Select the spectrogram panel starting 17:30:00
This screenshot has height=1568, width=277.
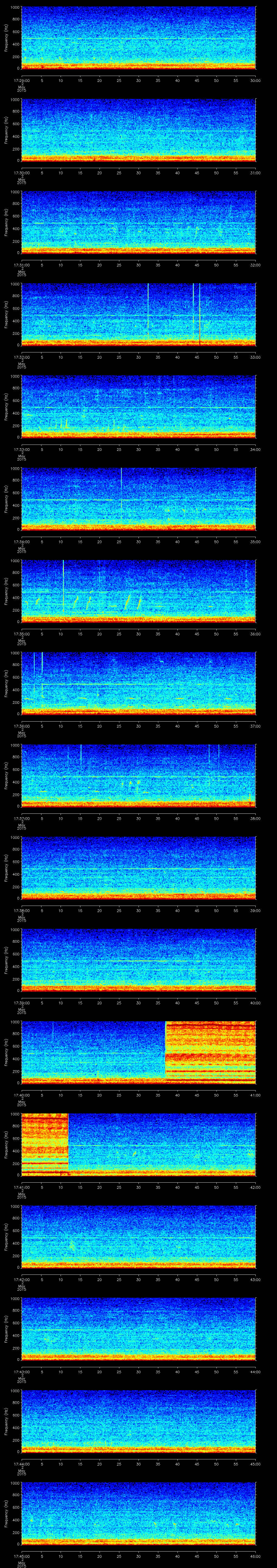[138, 130]
